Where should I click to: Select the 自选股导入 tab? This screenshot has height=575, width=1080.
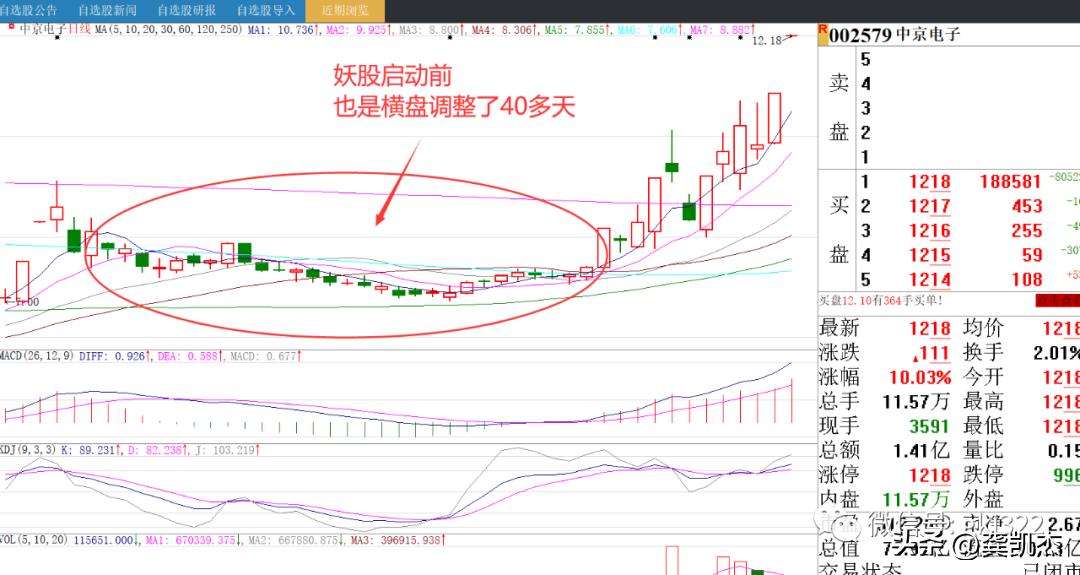266,10
